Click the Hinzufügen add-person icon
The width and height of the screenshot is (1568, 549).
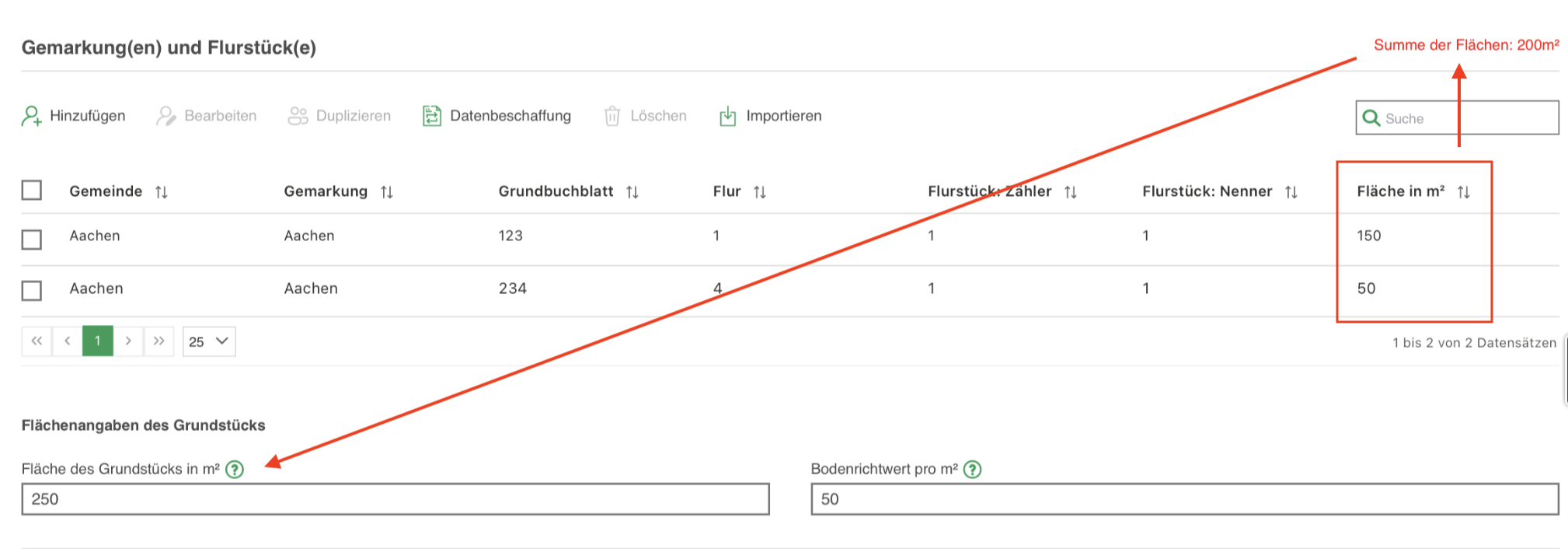pos(31,116)
